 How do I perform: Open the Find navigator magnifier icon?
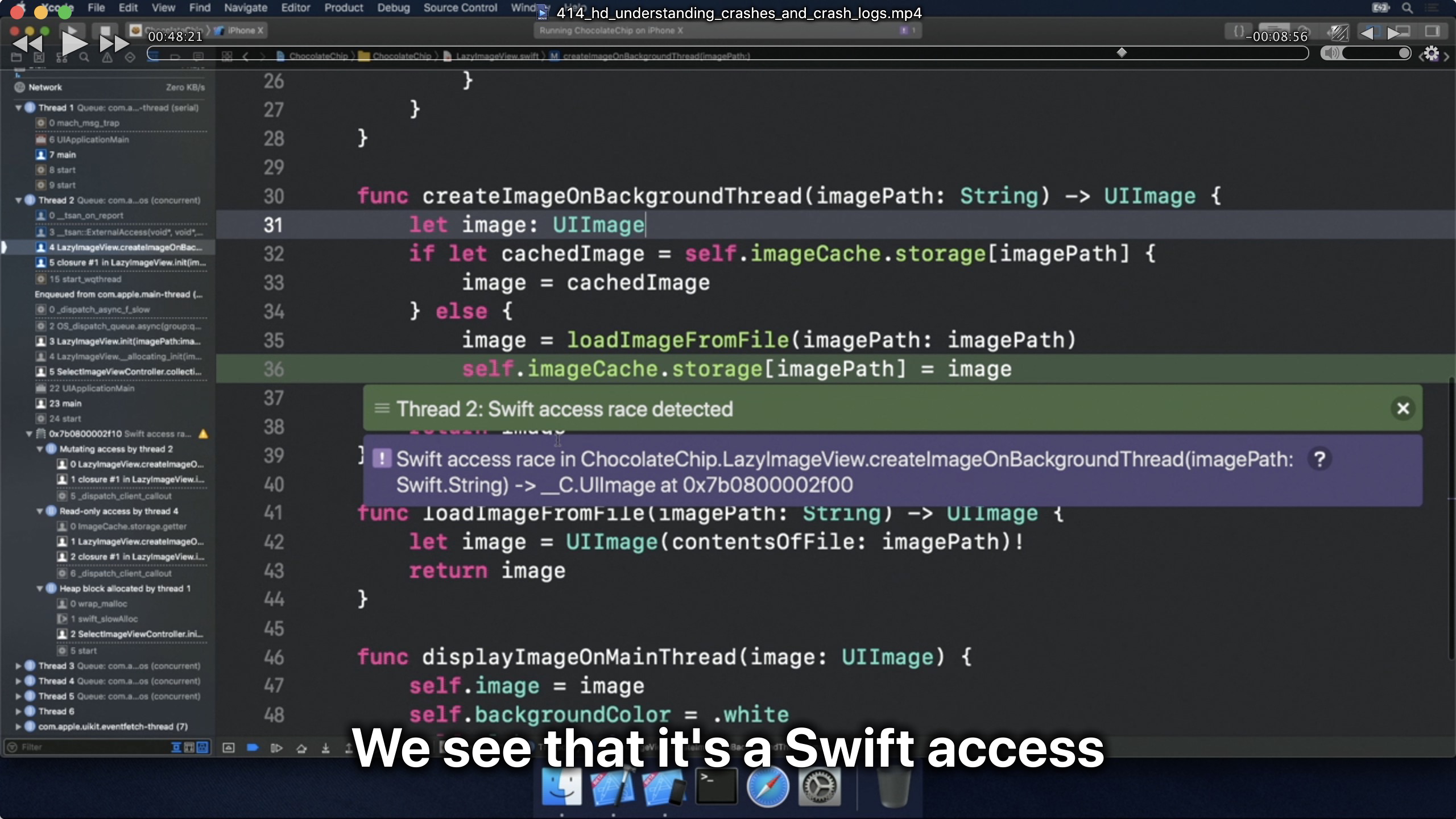tap(84, 57)
